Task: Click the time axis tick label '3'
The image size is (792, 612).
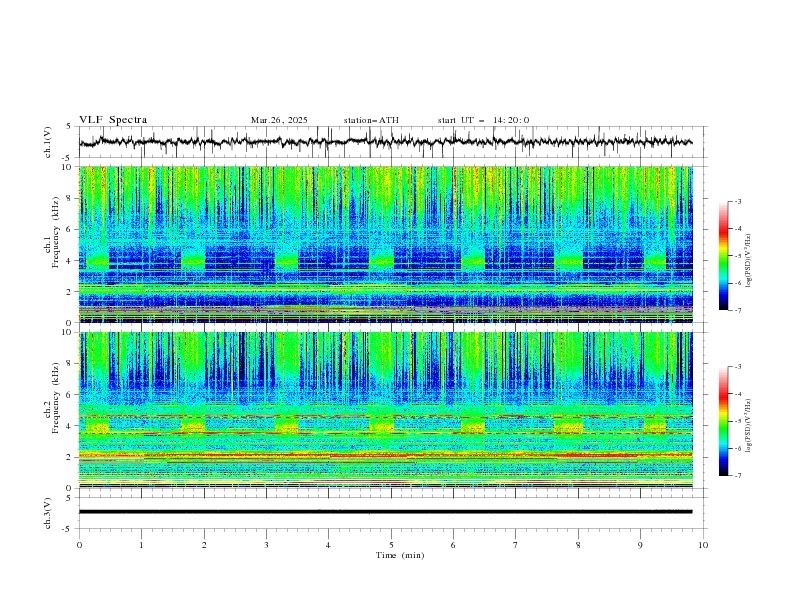Action: tap(266, 545)
